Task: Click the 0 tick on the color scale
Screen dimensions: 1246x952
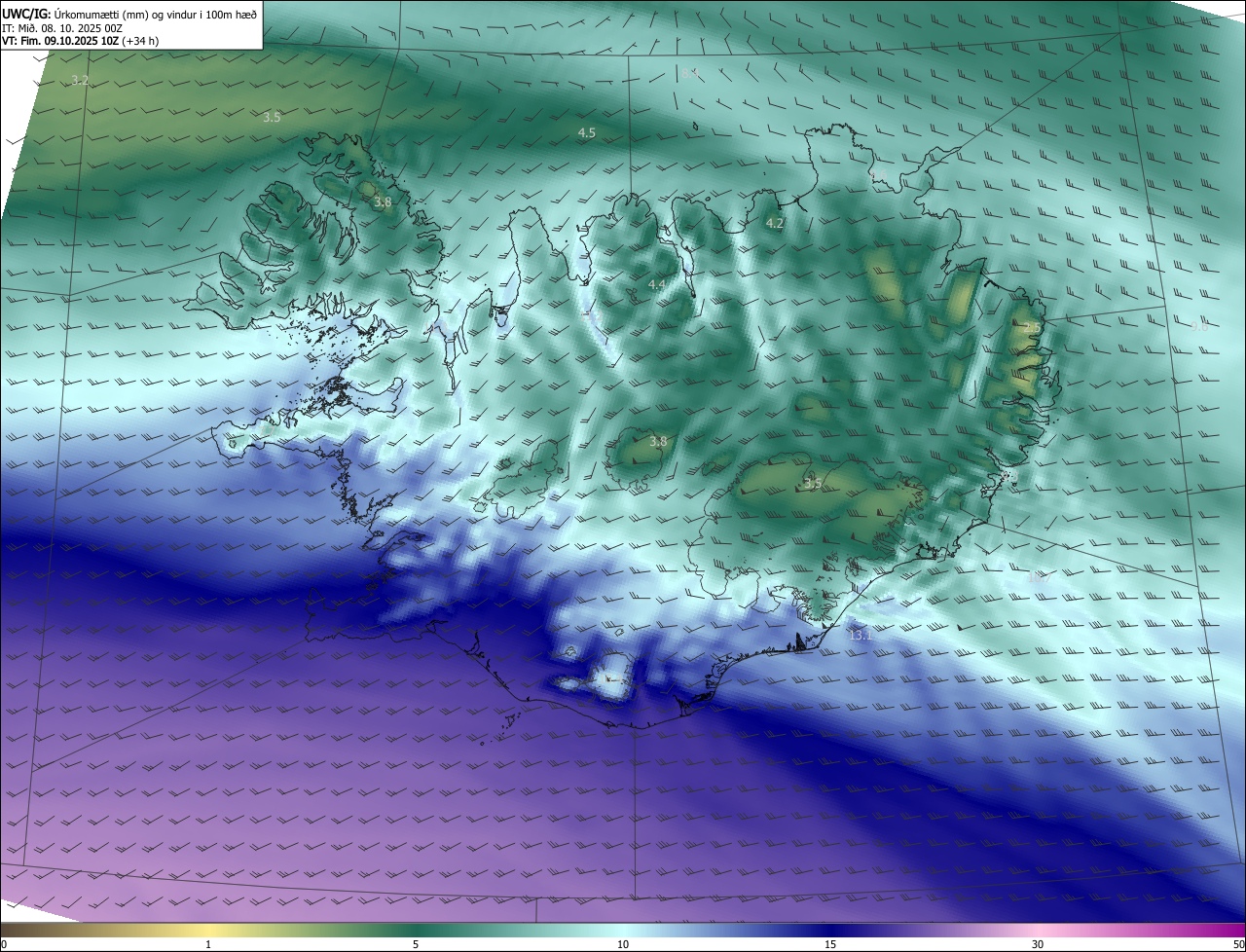Action: (4, 944)
